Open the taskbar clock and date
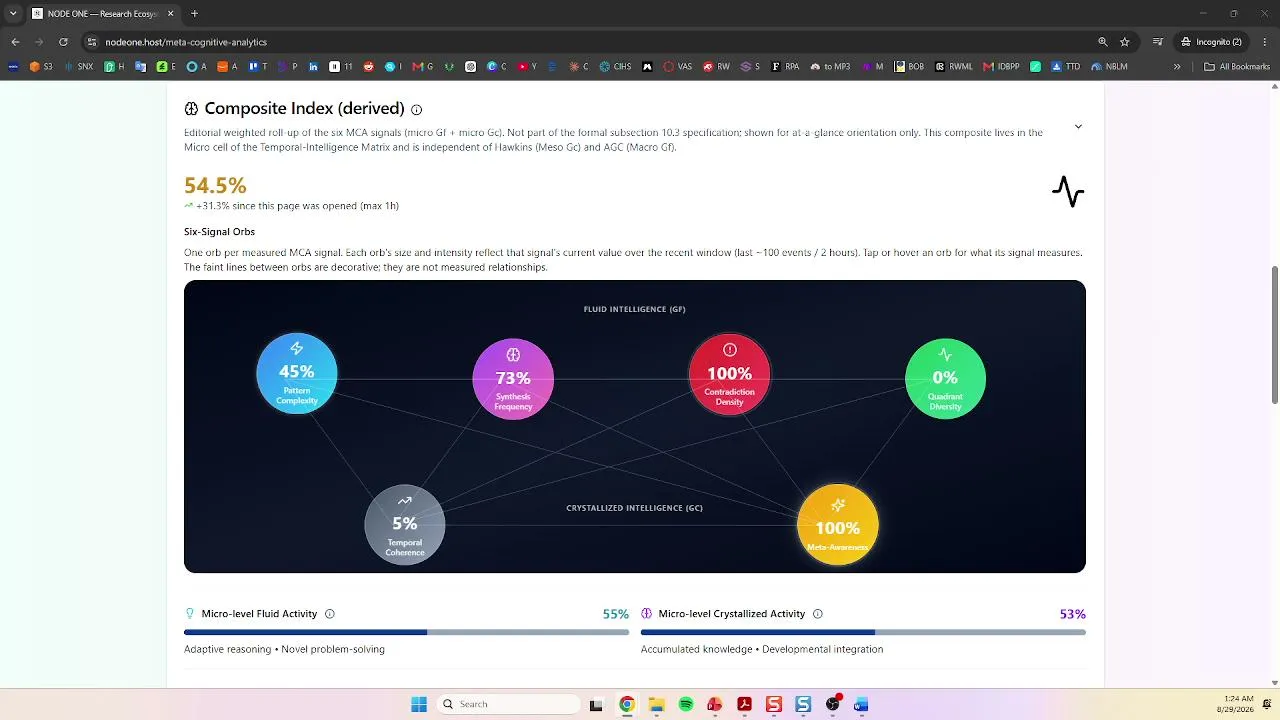The width and height of the screenshot is (1280, 720). [1237, 704]
